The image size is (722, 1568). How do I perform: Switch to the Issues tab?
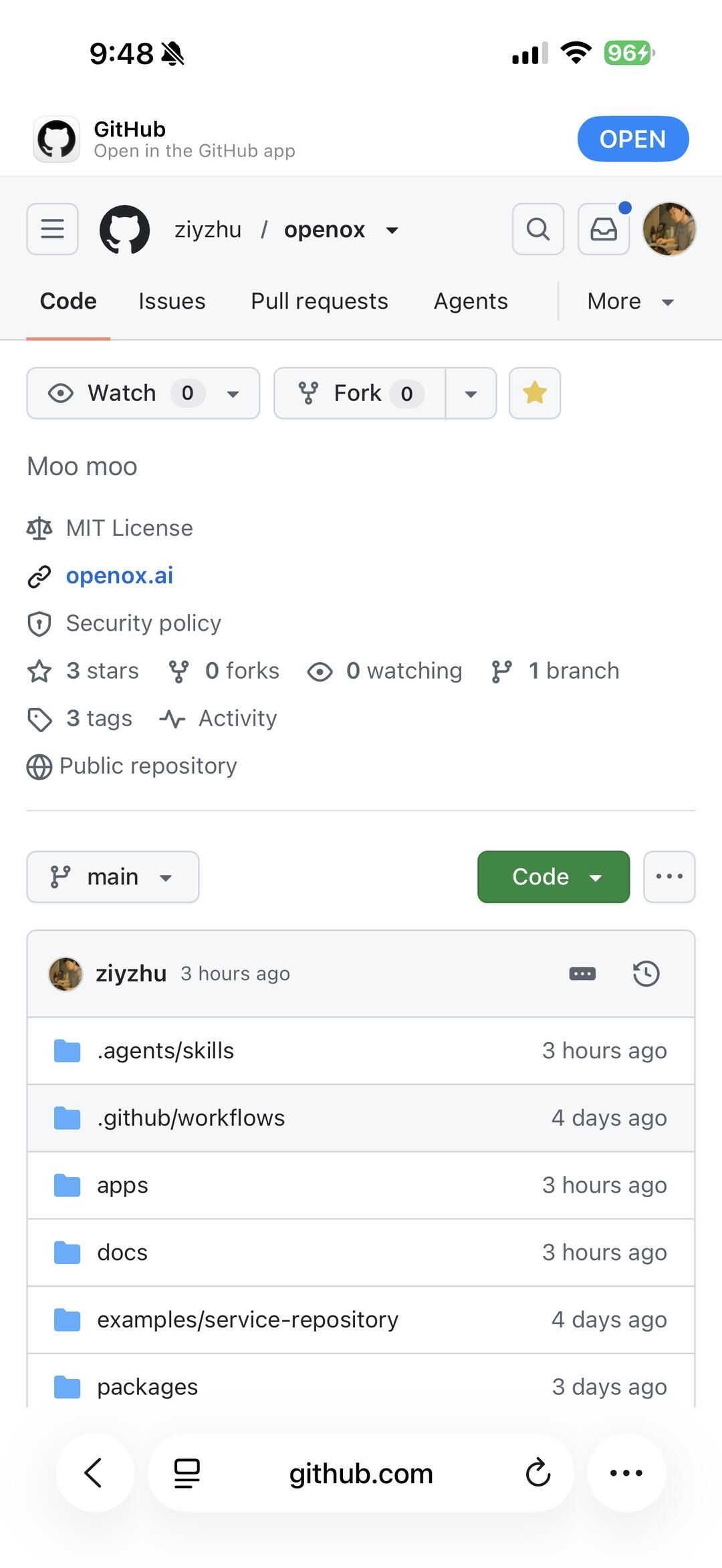172,301
